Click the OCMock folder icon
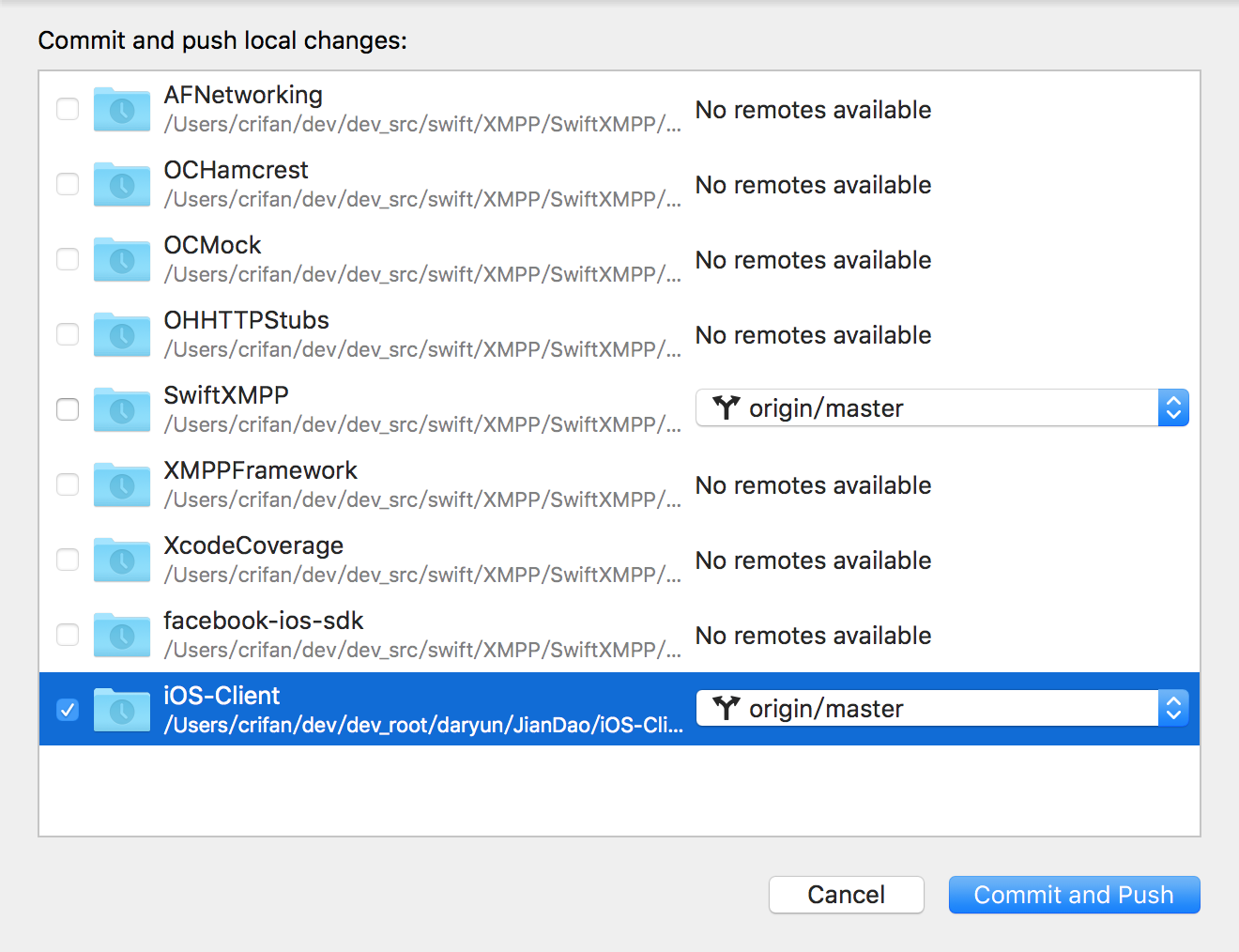Viewport: 1239px width, 952px height. (121, 260)
